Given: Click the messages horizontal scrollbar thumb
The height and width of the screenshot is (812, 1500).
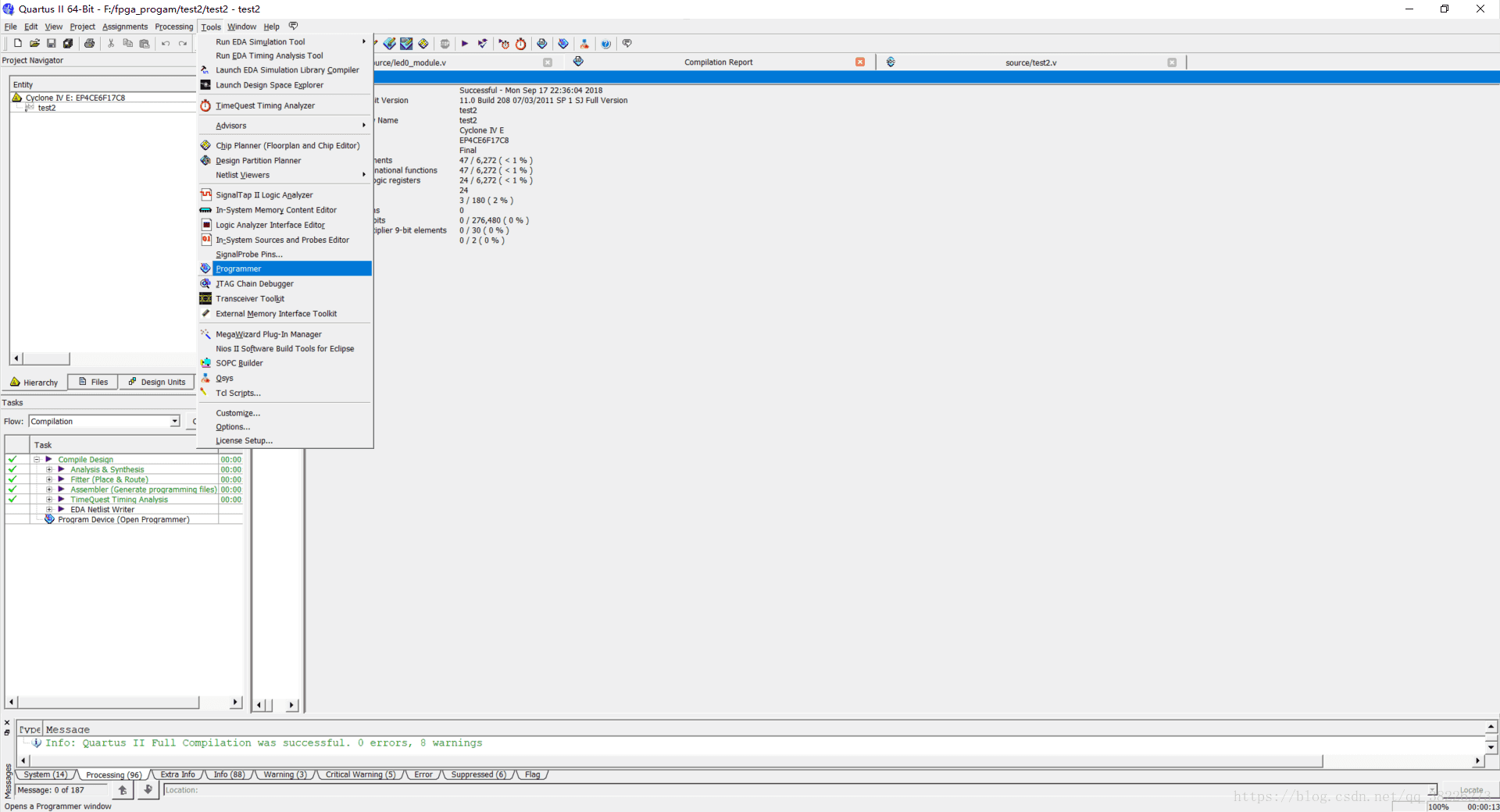Looking at the screenshot, I should click(x=676, y=760).
